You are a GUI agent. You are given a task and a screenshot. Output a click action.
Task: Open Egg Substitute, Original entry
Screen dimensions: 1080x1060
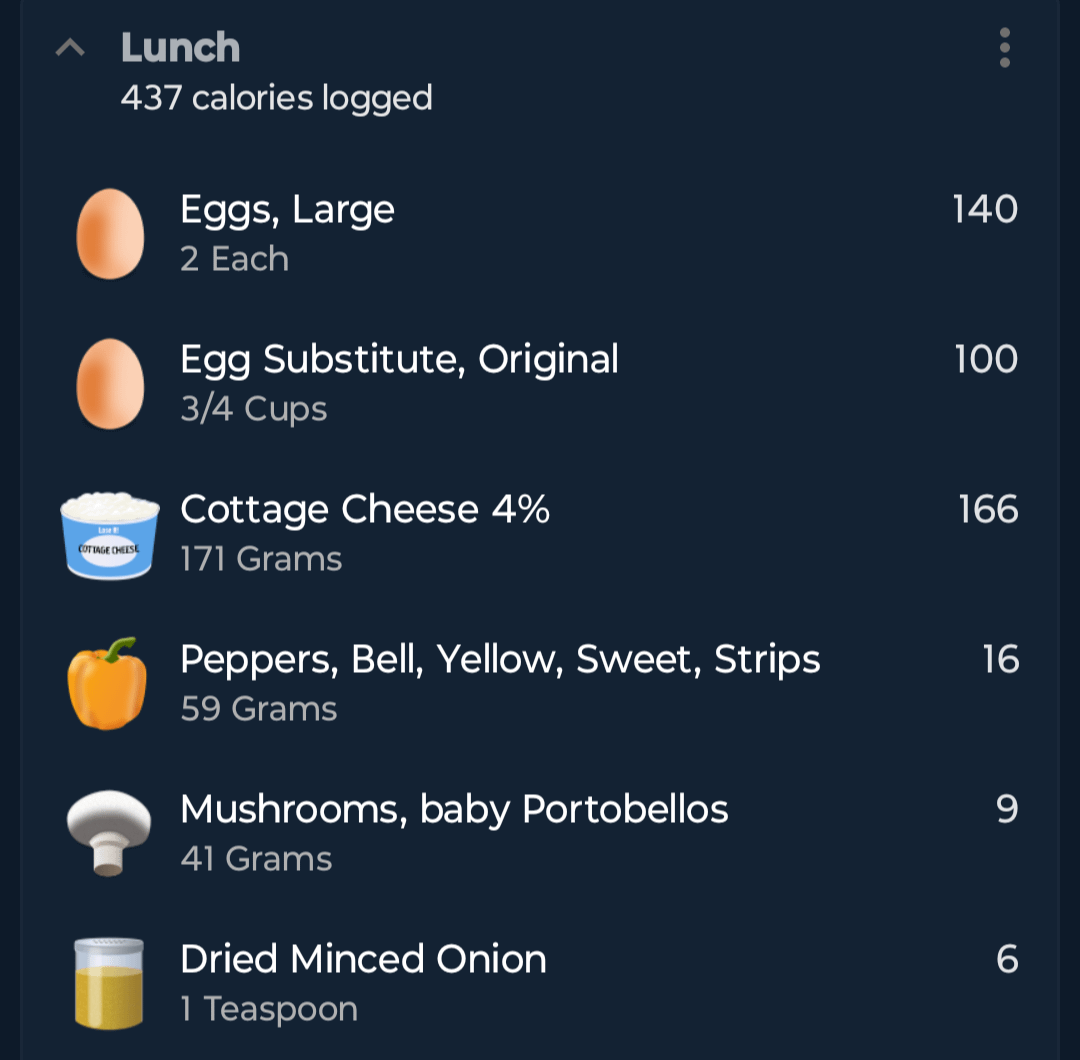pos(540,384)
